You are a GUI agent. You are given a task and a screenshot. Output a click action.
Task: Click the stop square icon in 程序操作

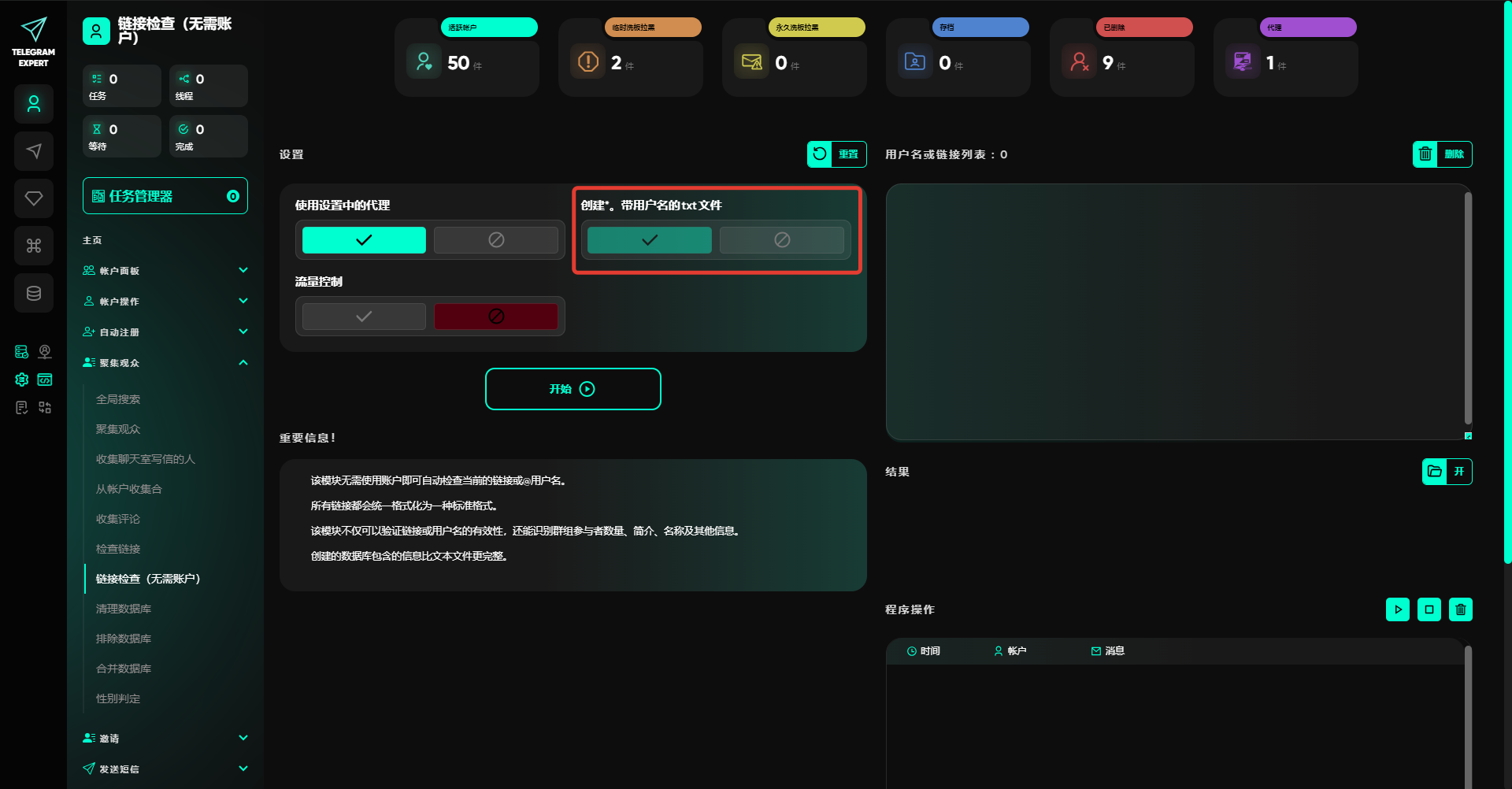(x=1429, y=609)
